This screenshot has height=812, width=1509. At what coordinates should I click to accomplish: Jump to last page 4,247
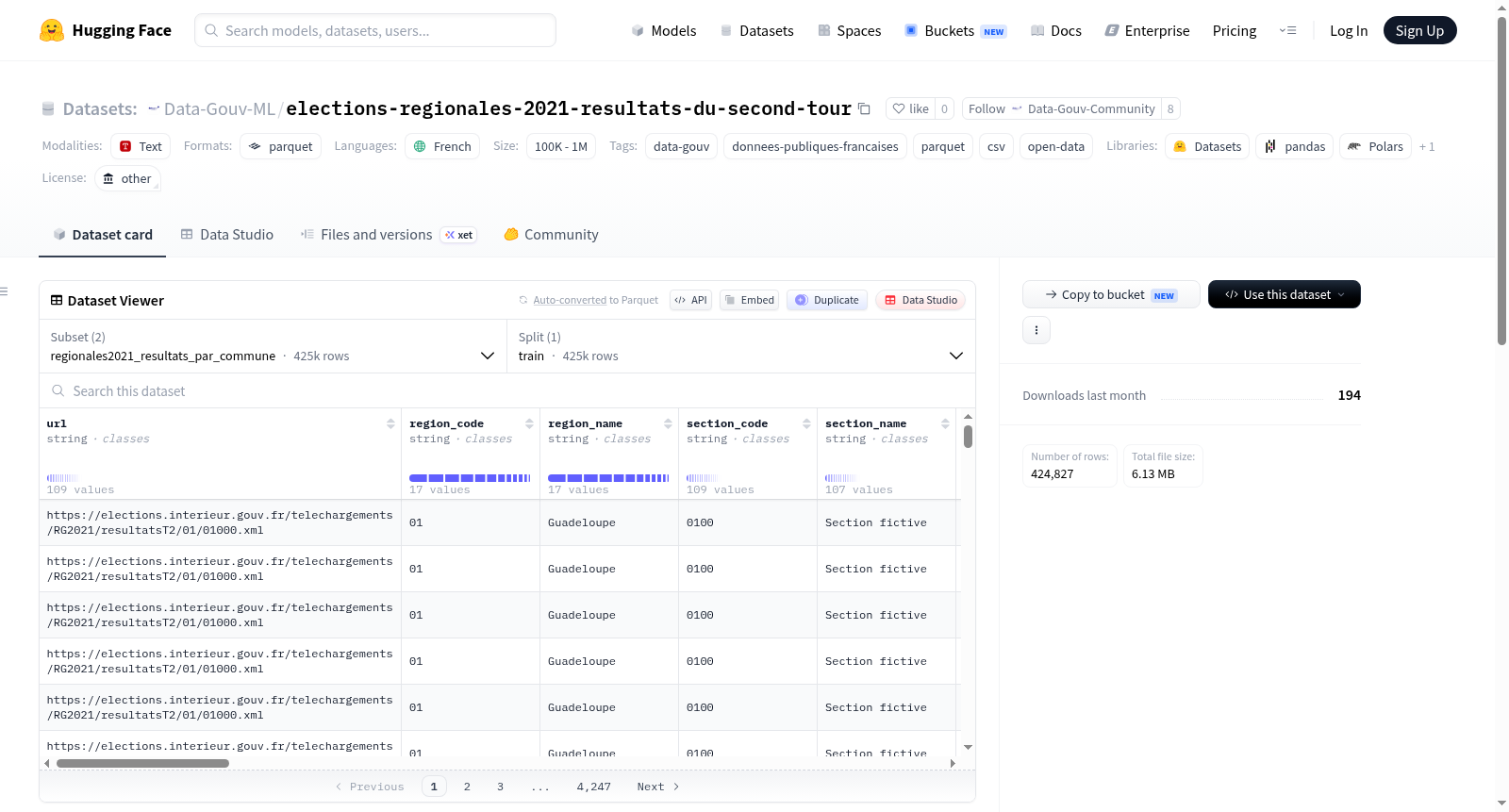(593, 787)
